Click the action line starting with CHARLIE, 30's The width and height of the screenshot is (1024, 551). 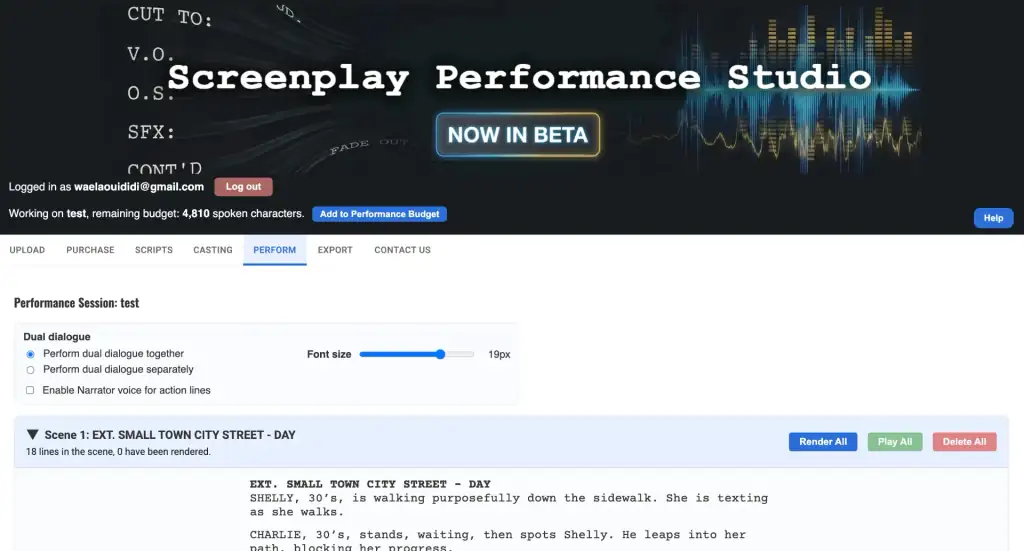[x=498, y=541]
